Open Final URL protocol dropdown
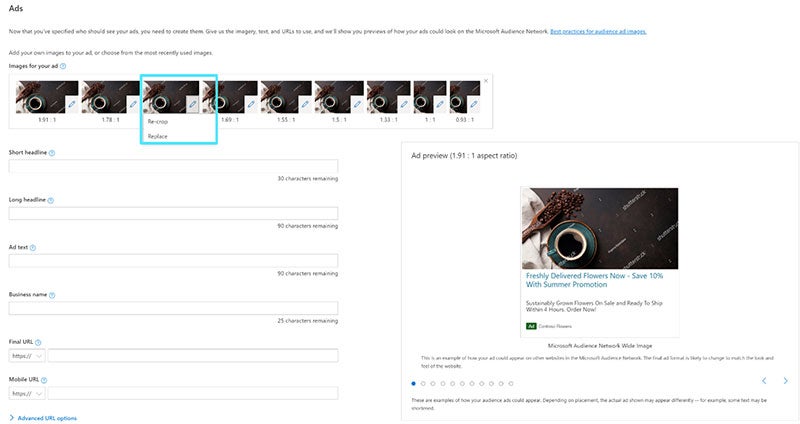The width and height of the screenshot is (800, 424). point(27,356)
